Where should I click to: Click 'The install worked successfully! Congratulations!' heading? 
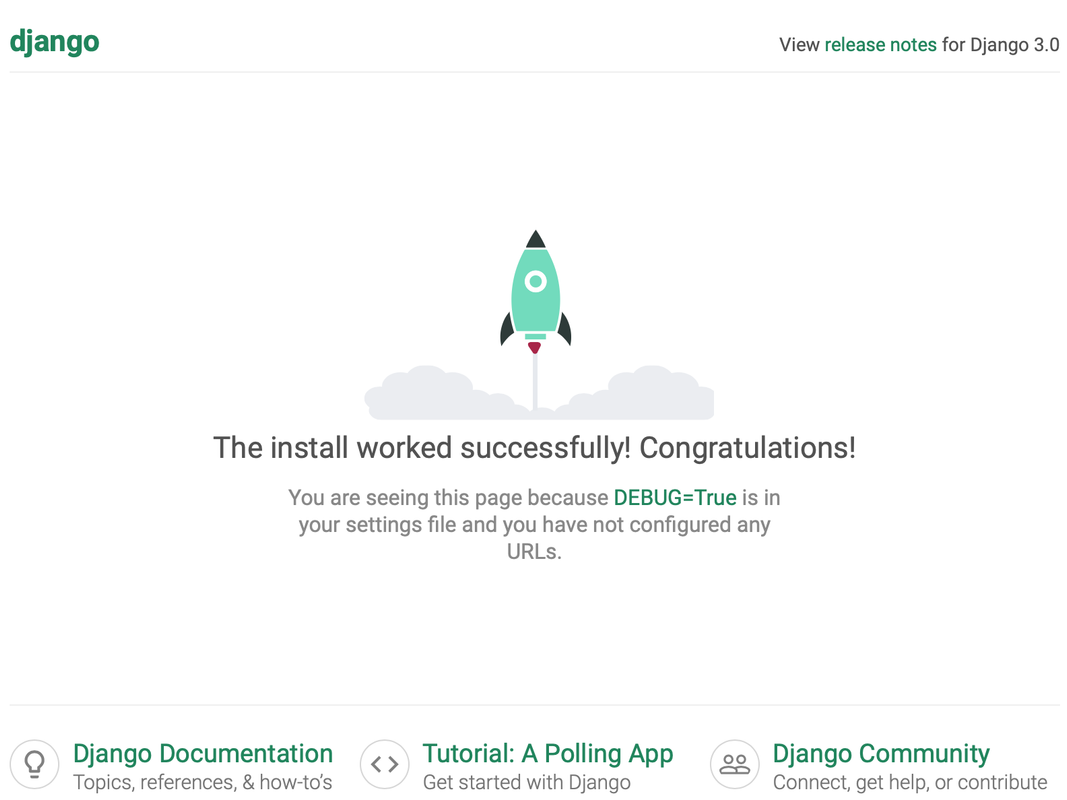(534, 448)
